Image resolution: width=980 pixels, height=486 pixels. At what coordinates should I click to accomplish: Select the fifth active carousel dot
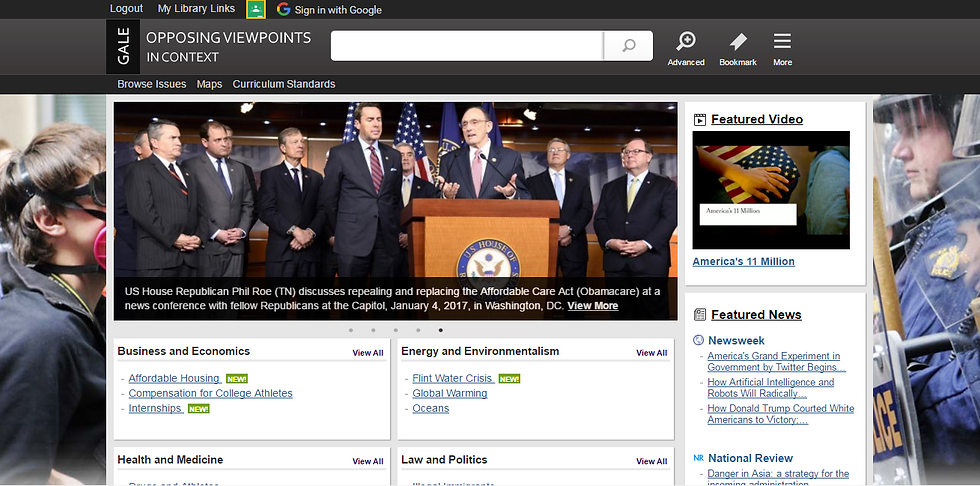[x=441, y=330]
